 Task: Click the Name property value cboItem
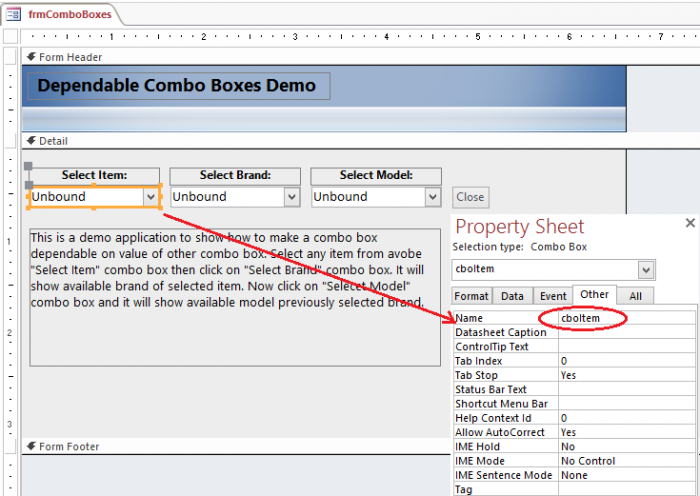(627, 318)
